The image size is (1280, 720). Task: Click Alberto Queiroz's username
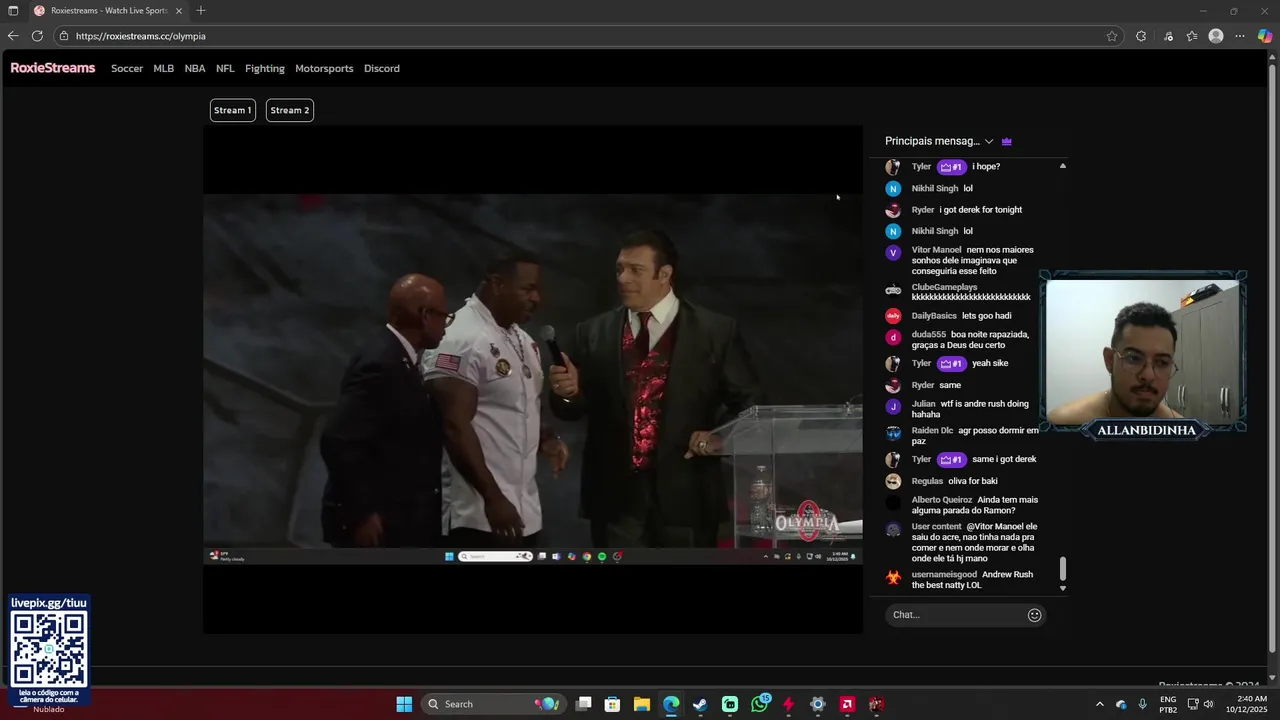(942, 500)
